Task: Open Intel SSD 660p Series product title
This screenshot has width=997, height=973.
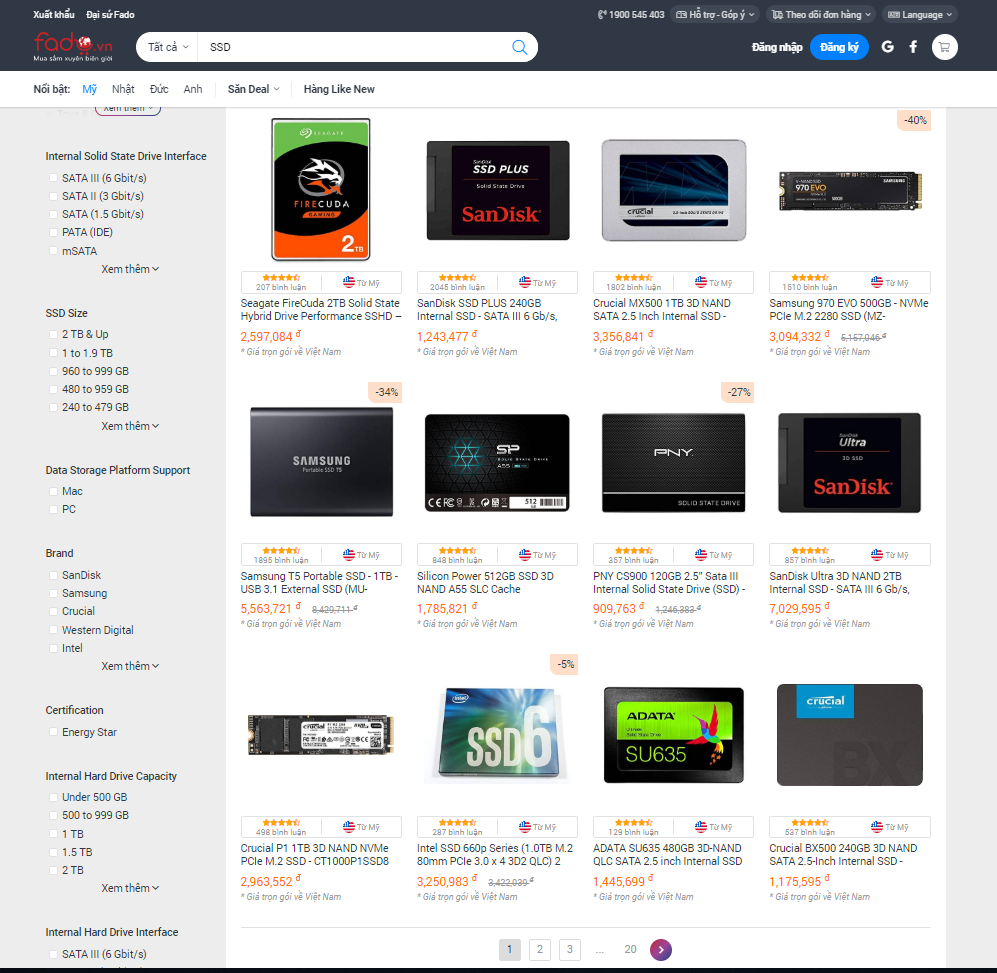Action: click(x=495, y=855)
